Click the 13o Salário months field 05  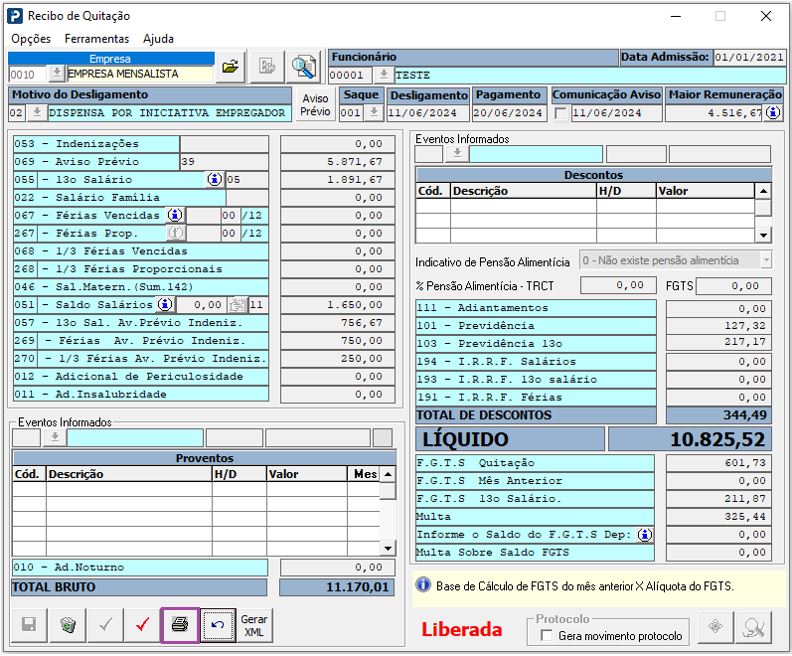pyautogui.click(x=247, y=179)
